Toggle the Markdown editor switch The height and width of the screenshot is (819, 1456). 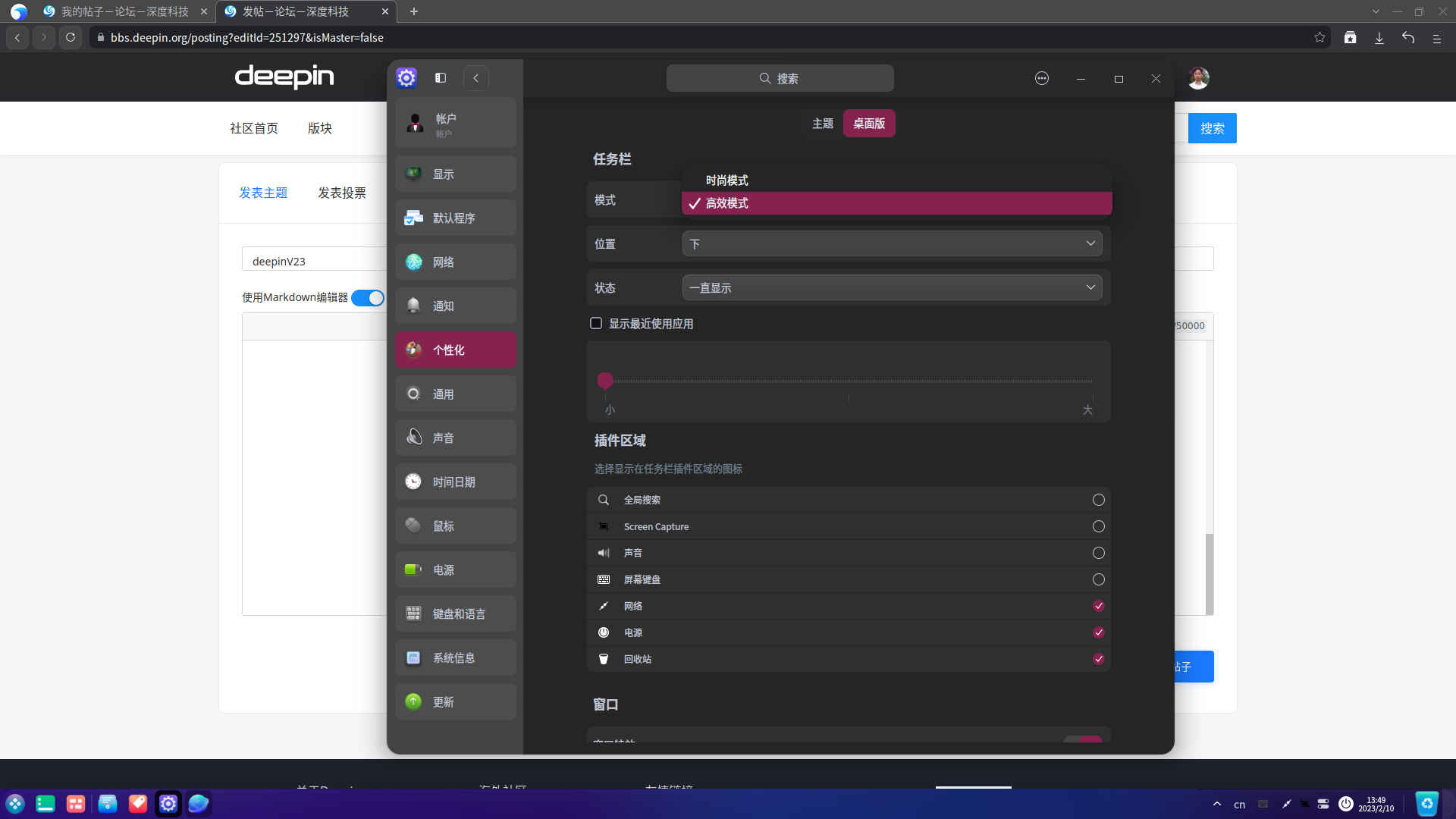pyautogui.click(x=368, y=298)
